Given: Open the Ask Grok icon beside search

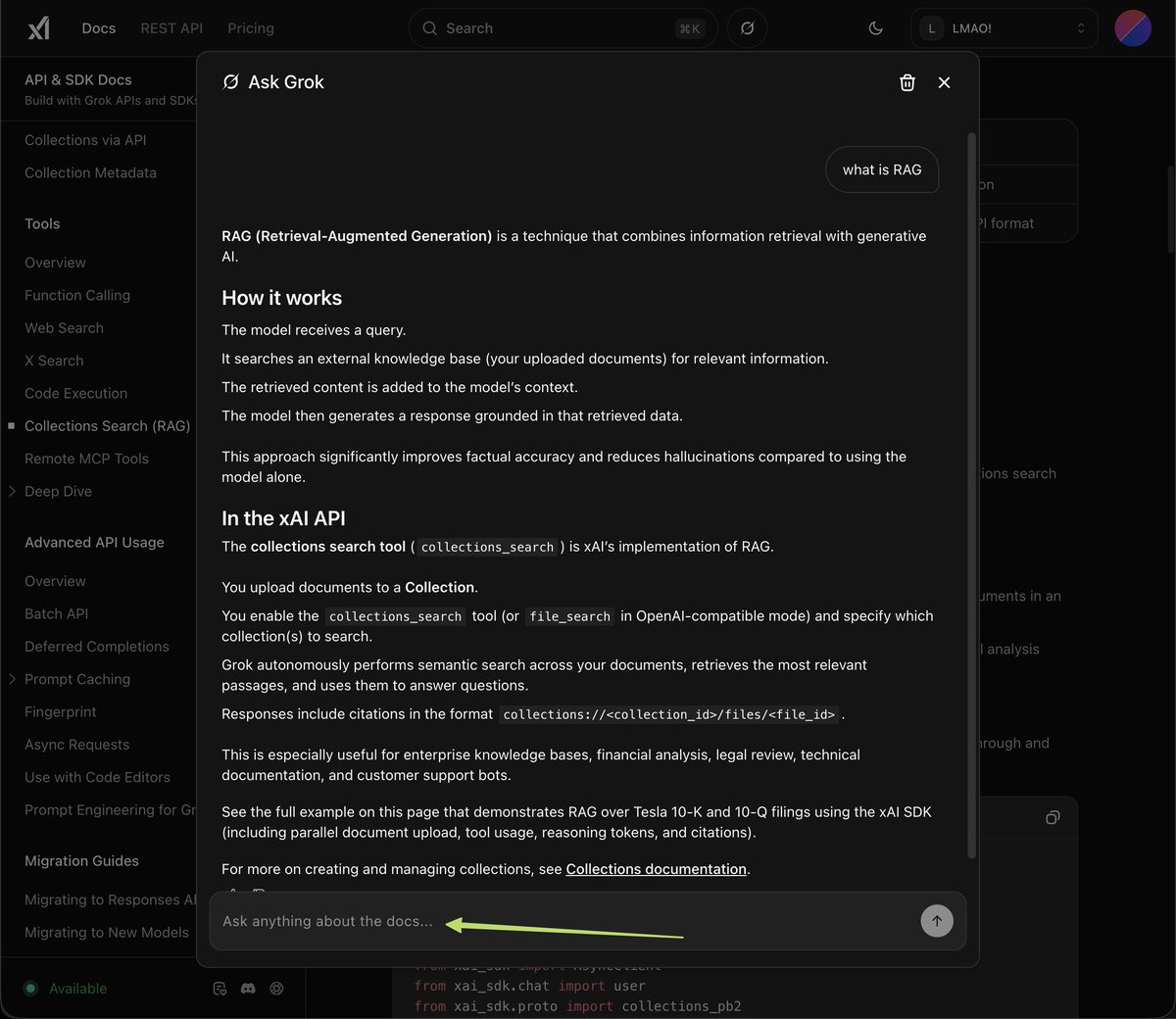Looking at the screenshot, I should (x=747, y=28).
